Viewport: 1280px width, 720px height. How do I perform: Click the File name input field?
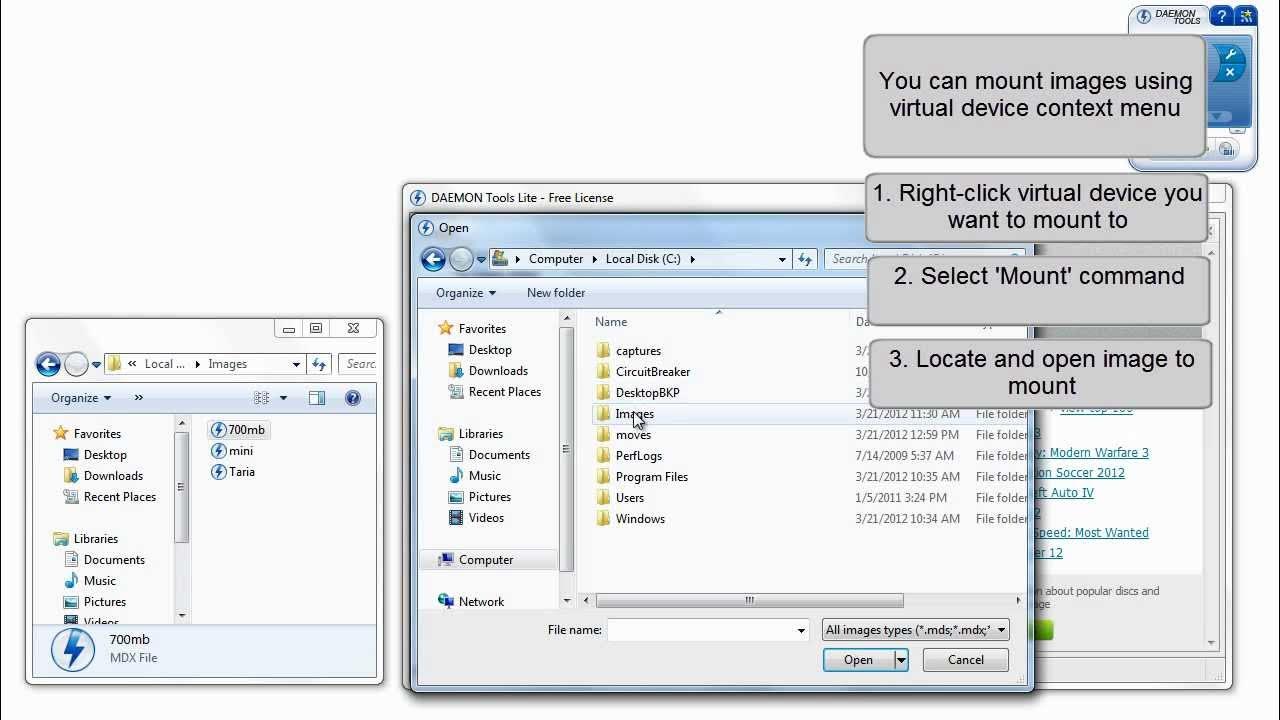click(x=701, y=630)
